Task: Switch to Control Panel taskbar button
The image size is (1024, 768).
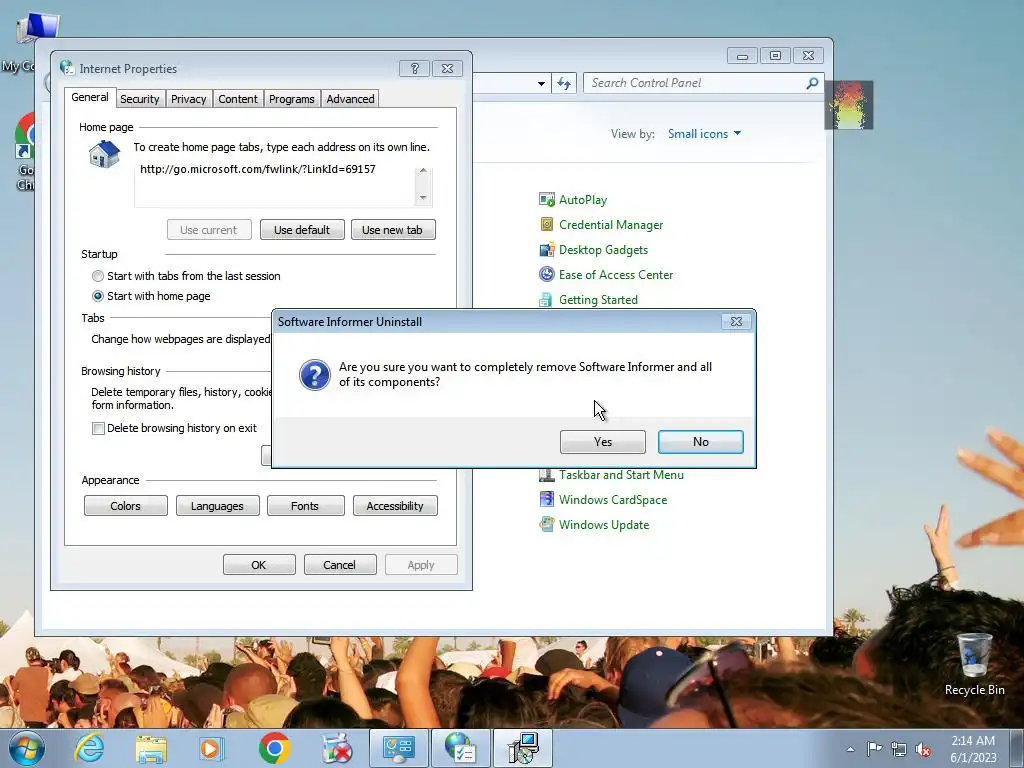Action: 399,748
